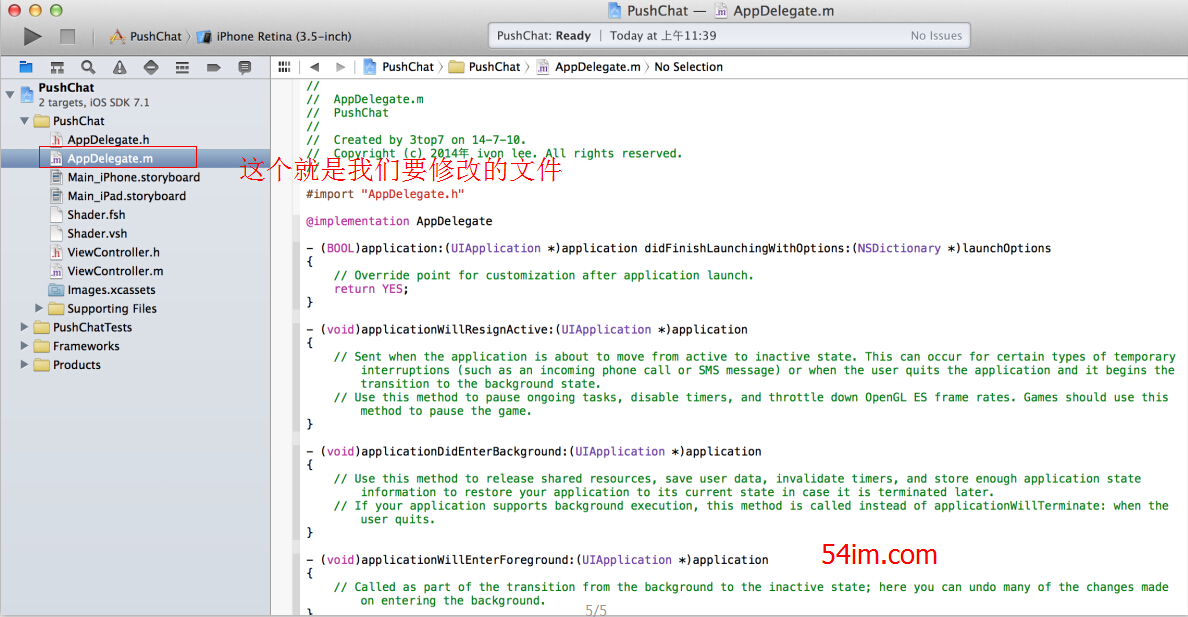Collapse the PushChat project root

pyautogui.click(x=11, y=94)
